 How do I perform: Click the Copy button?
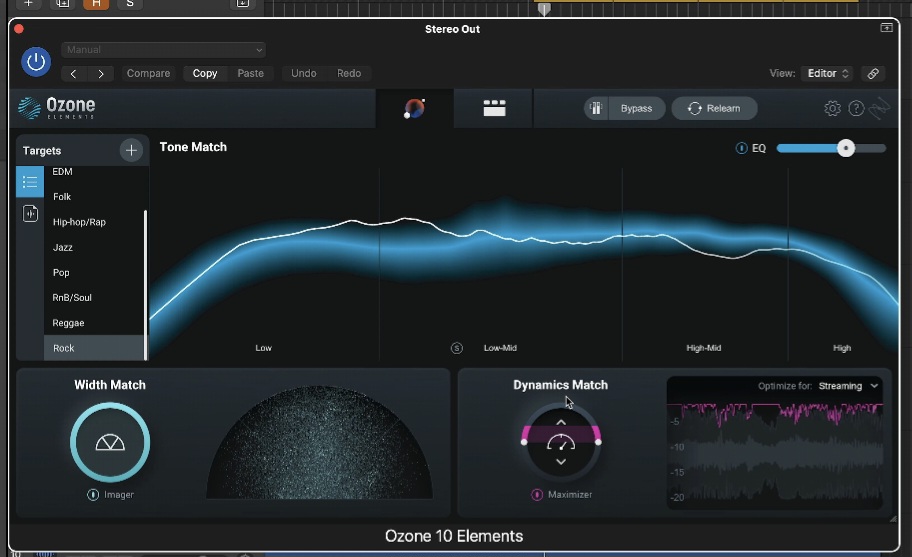tap(205, 73)
